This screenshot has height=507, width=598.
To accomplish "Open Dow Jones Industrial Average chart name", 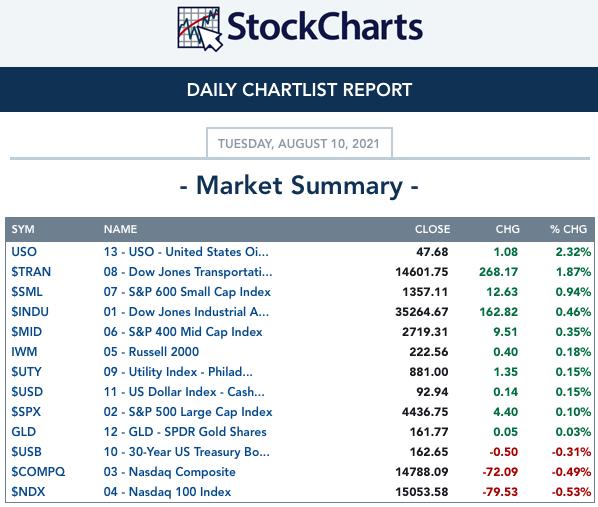I will [186, 312].
